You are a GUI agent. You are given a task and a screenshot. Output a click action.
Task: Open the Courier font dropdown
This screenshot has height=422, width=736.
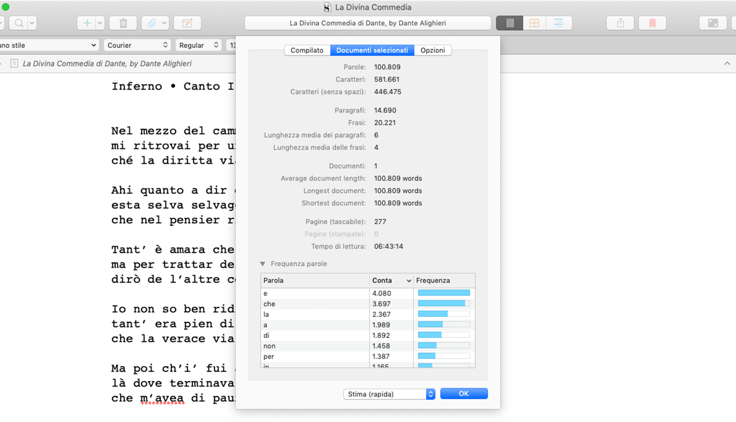click(137, 45)
